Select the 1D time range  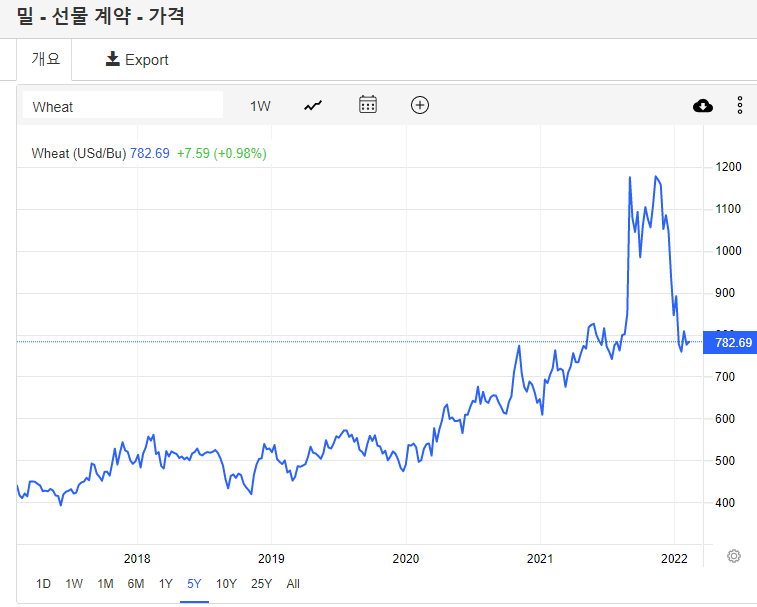[43, 584]
